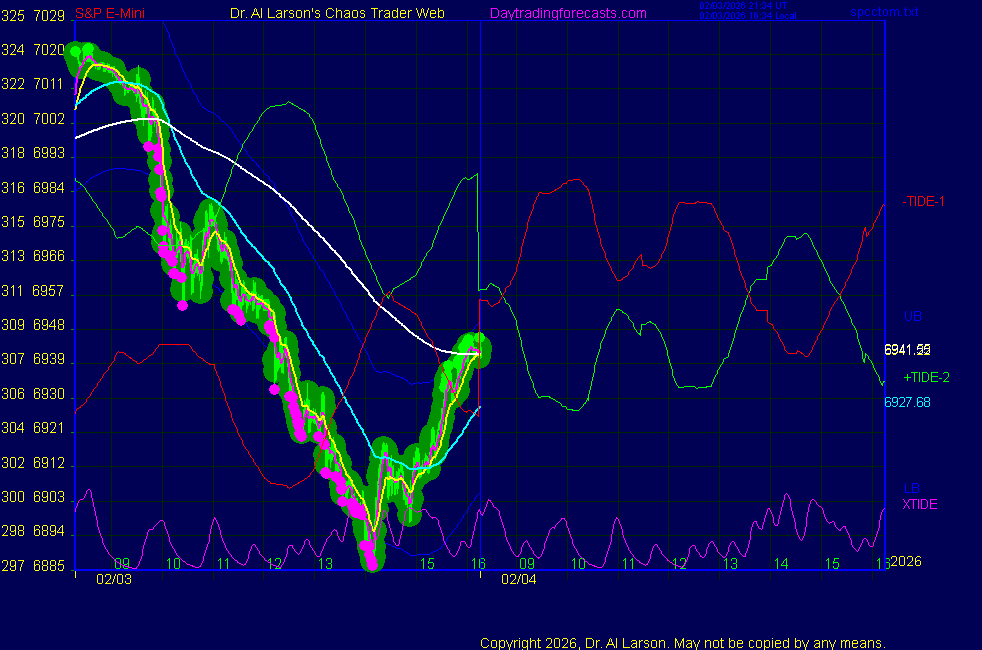Click the 02/03 date label on time axis
The width and height of the screenshot is (982, 650).
[114, 579]
